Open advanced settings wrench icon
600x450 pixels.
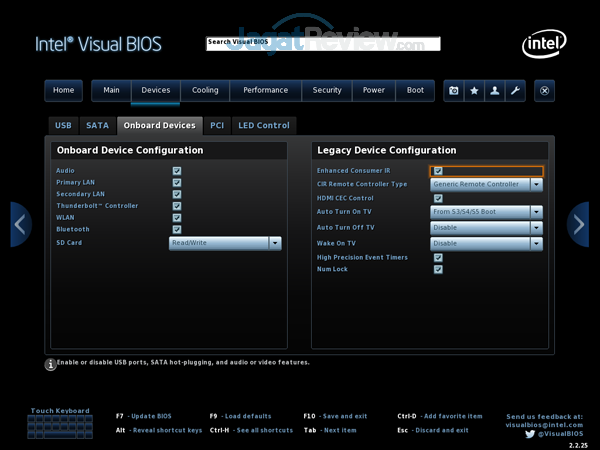click(515, 90)
